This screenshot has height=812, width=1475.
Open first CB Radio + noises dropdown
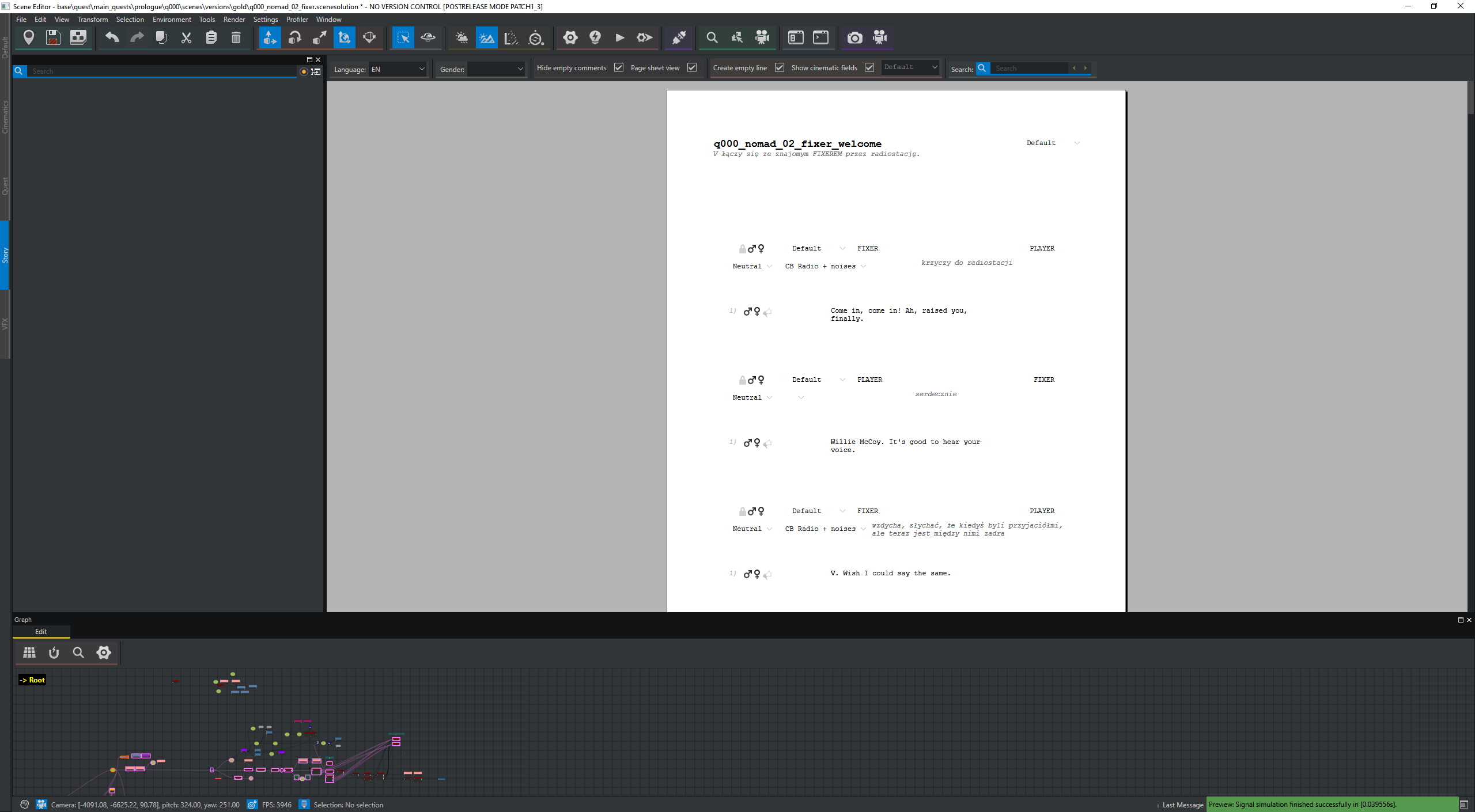(x=825, y=266)
